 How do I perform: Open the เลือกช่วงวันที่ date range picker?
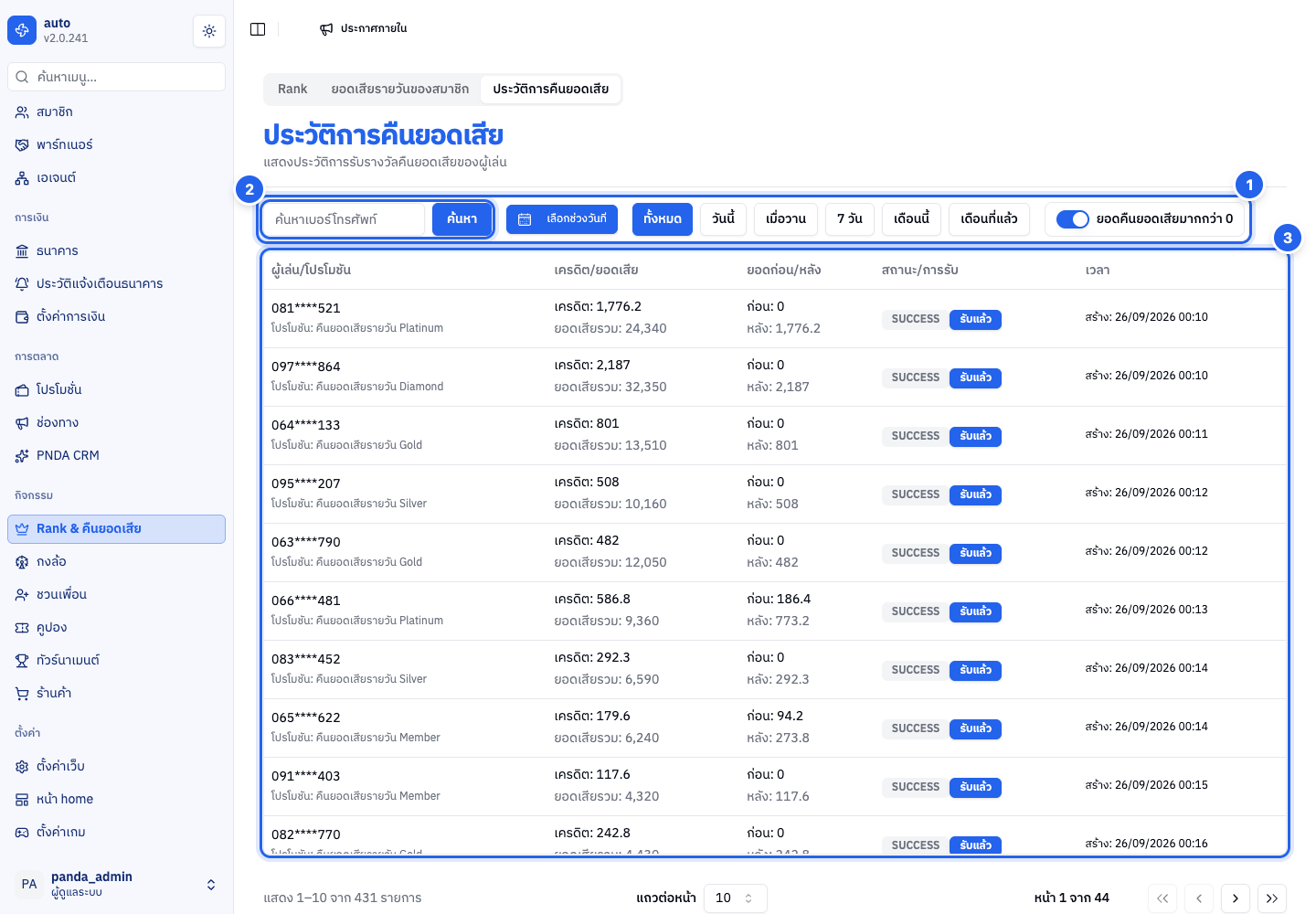tap(562, 219)
